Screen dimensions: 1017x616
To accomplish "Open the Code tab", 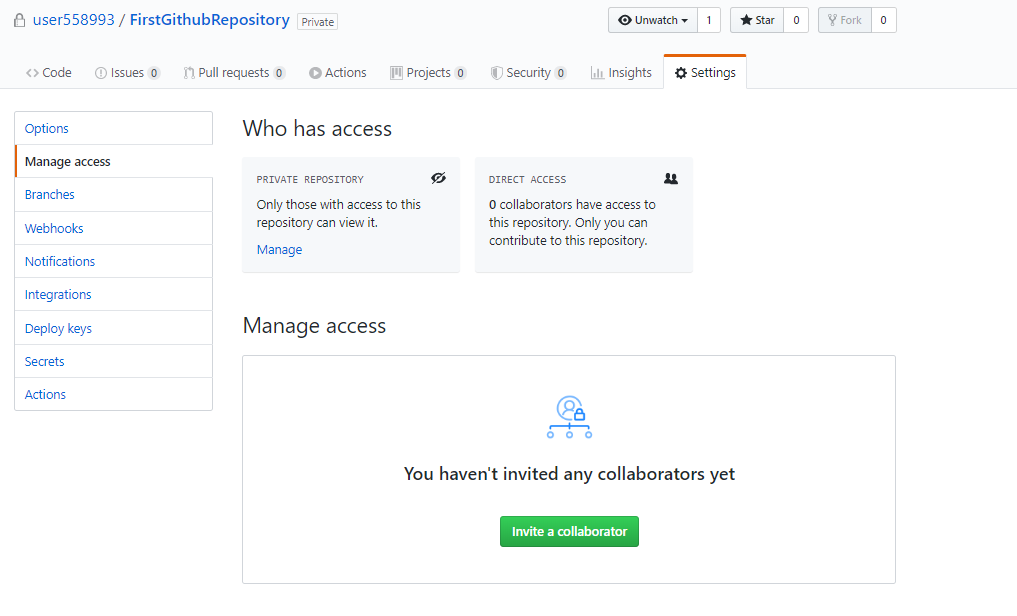I will [x=49, y=73].
